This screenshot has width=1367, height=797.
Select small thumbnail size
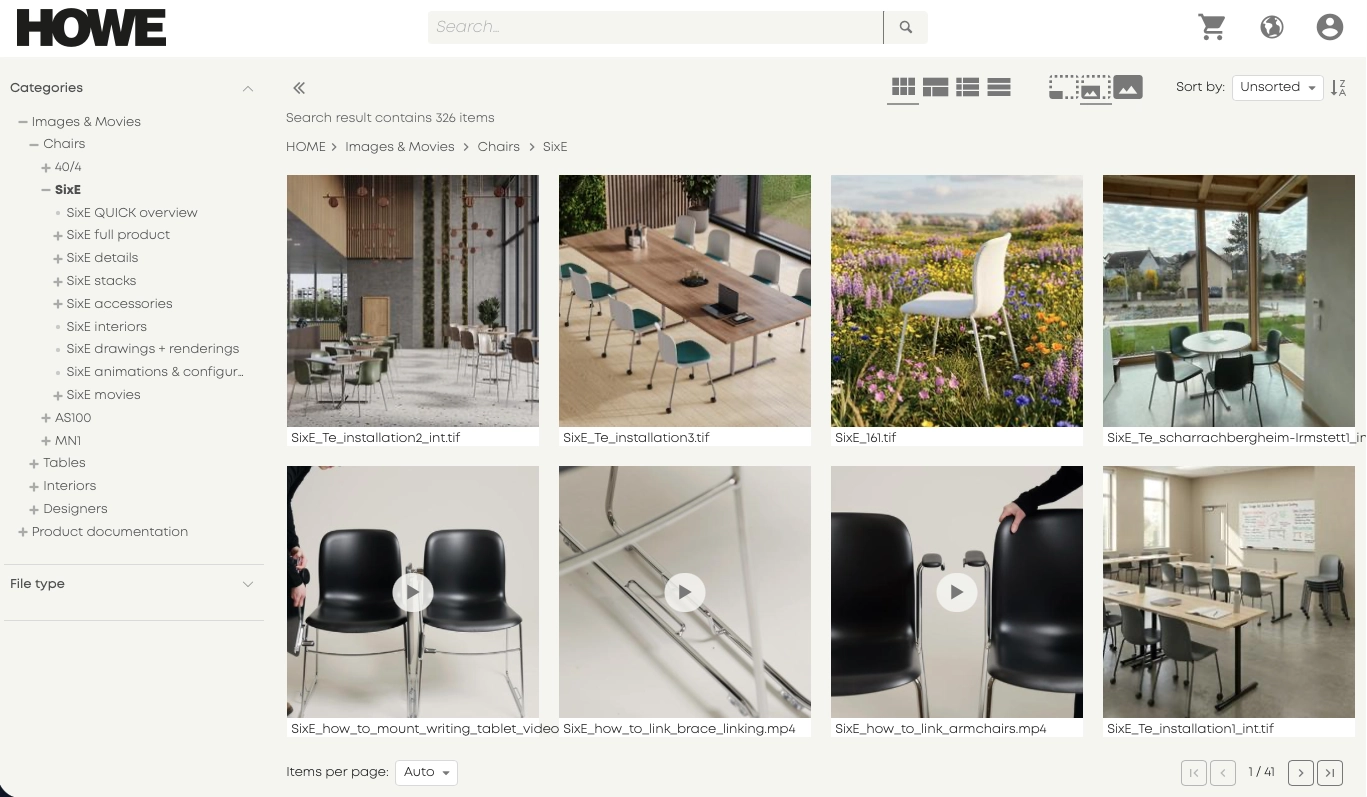pos(1062,88)
